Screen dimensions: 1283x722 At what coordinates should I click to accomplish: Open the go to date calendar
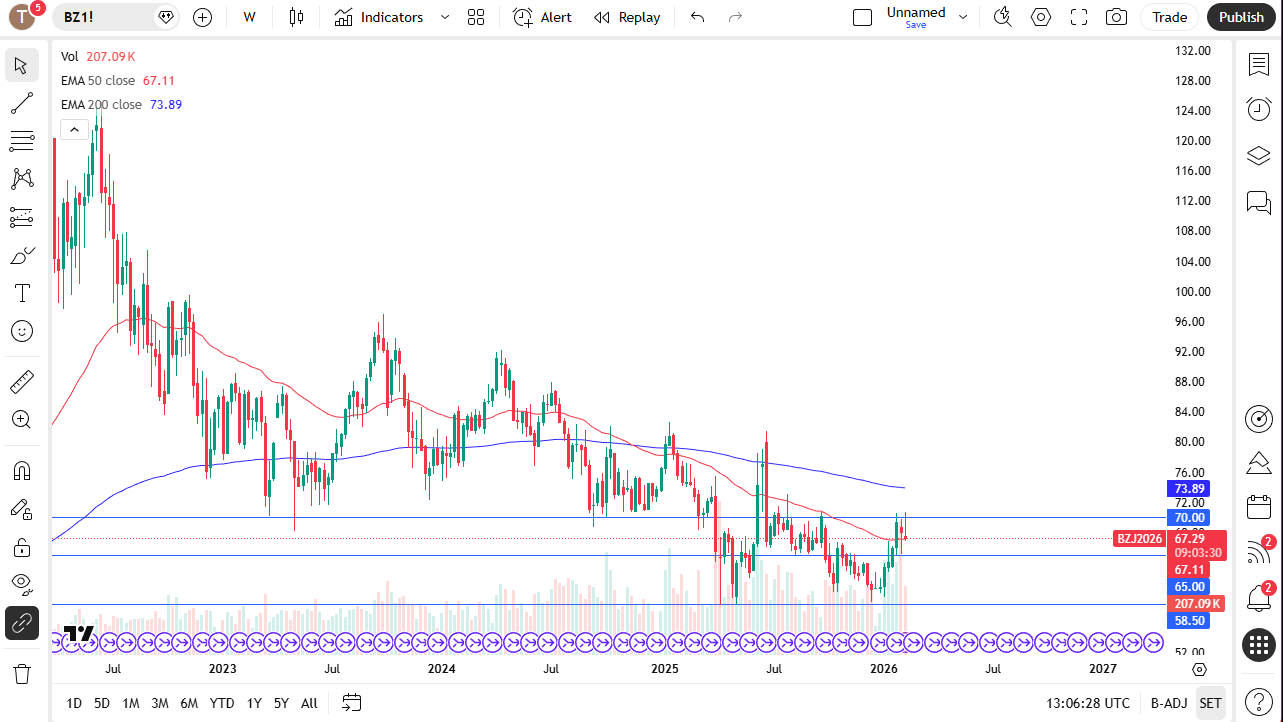pyautogui.click(x=351, y=702)
